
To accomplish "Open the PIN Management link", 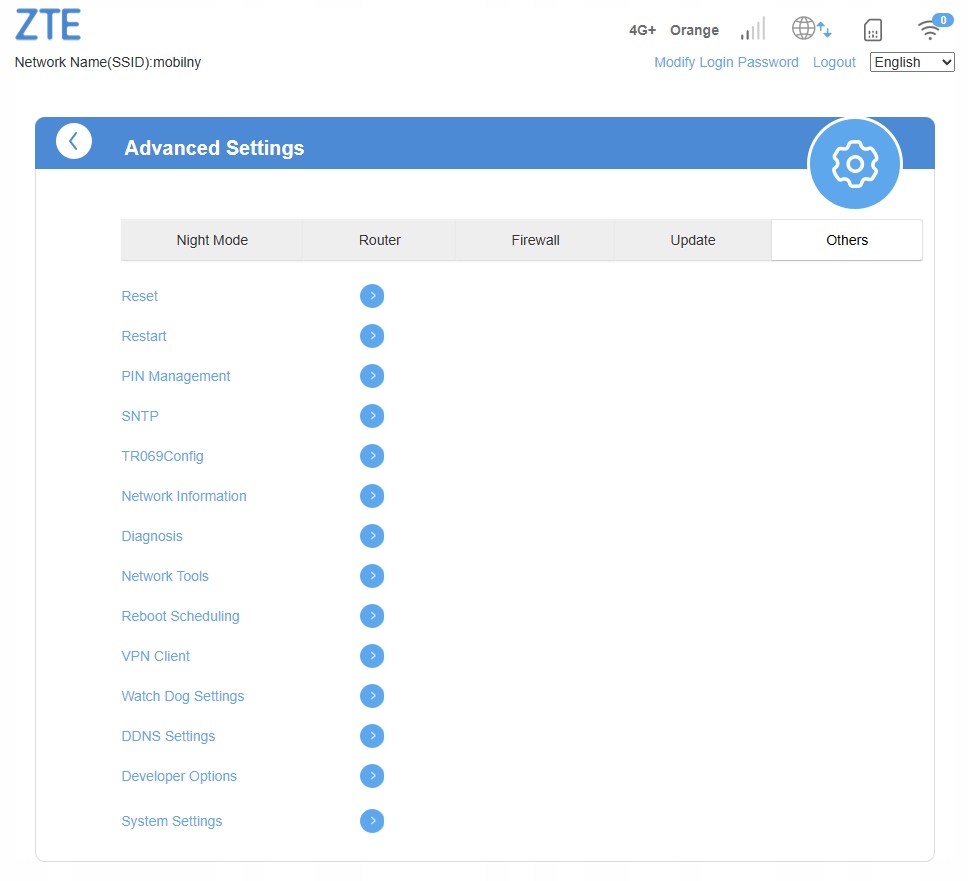I will [176, 376].
